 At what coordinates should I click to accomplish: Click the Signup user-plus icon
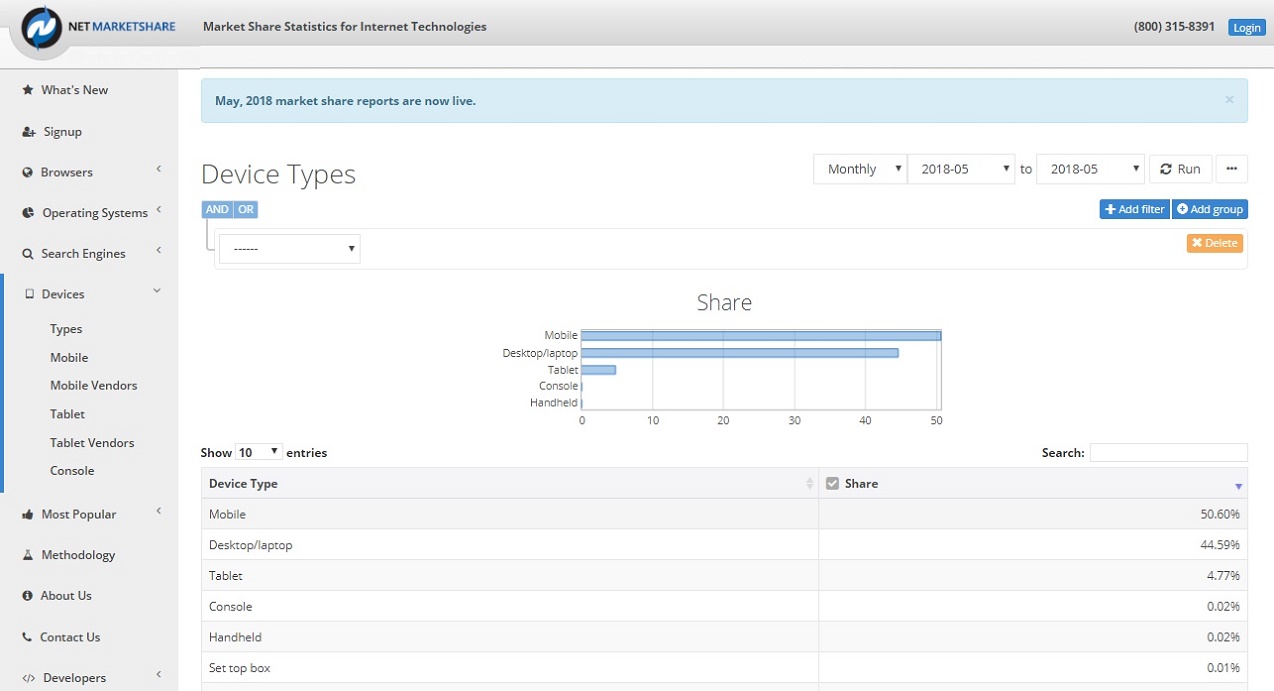tap(29, 132)
